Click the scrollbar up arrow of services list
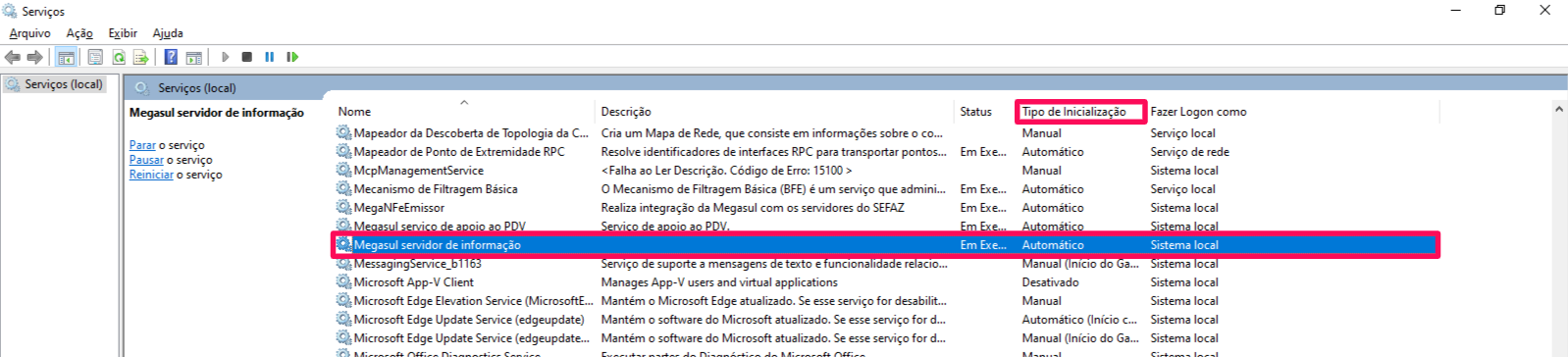 tap(1559, 110)
